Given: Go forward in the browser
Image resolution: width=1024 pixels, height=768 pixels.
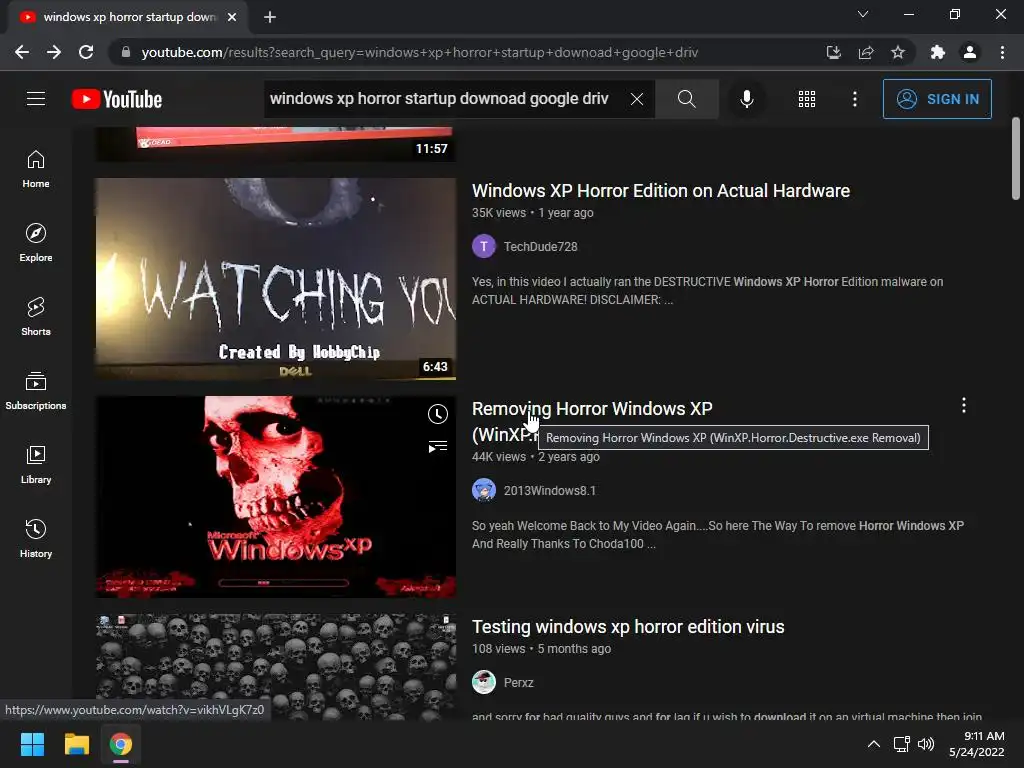Looking at the screenshot, I should [54, 52].
